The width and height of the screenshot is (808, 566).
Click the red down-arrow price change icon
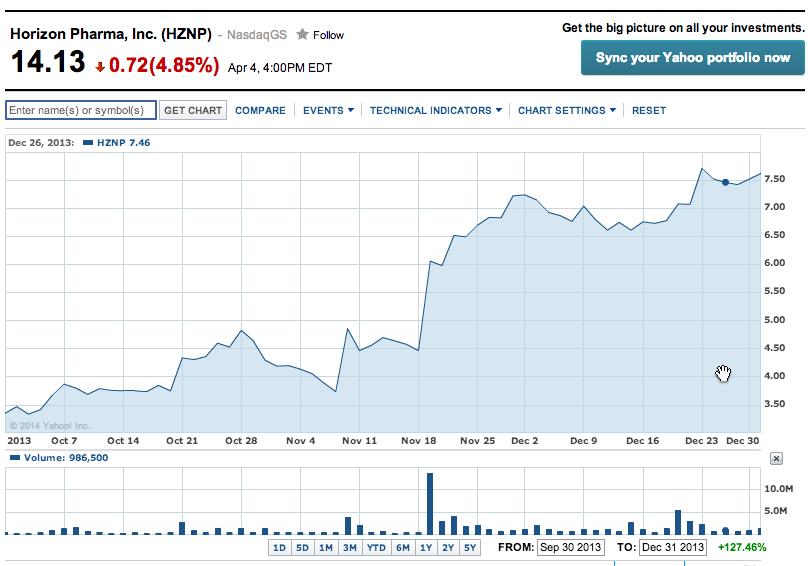click(x=100, y=66)
